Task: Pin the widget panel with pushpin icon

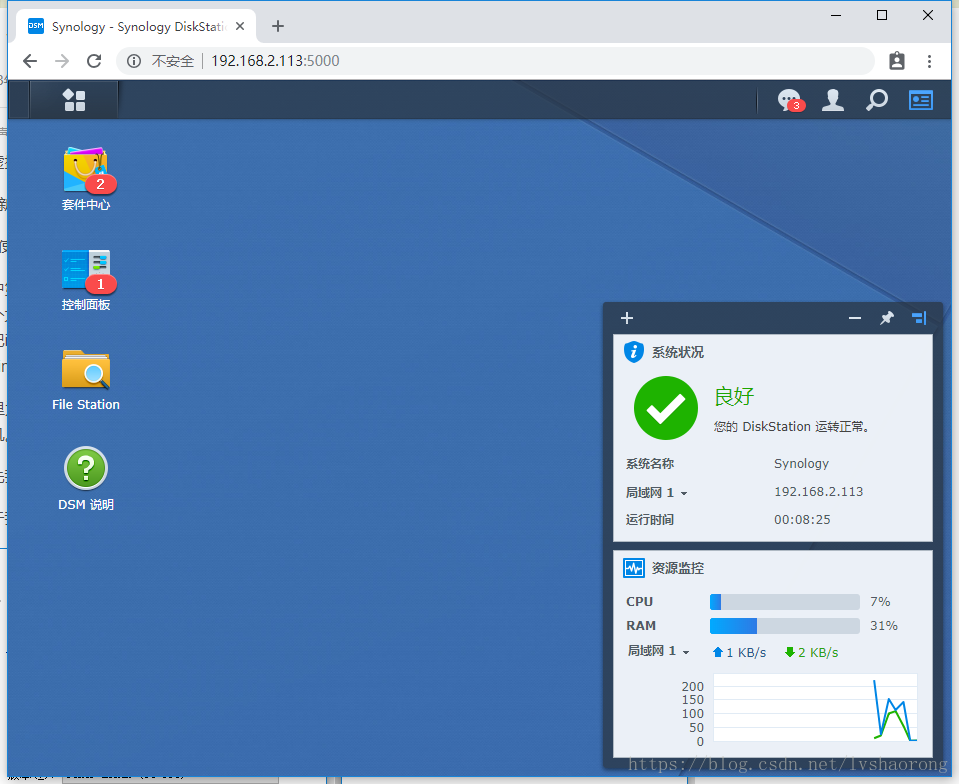Action: 887,318
